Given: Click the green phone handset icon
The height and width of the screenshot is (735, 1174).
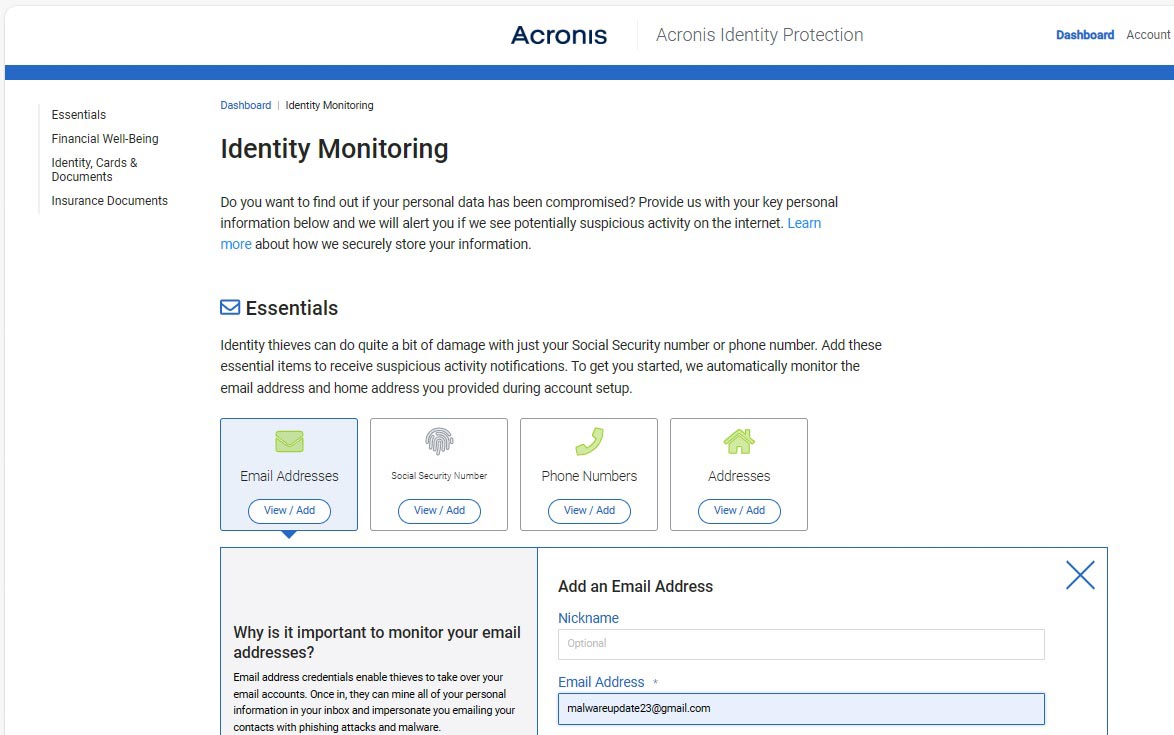Looking at the screenshot, I should tap(589, 441).
